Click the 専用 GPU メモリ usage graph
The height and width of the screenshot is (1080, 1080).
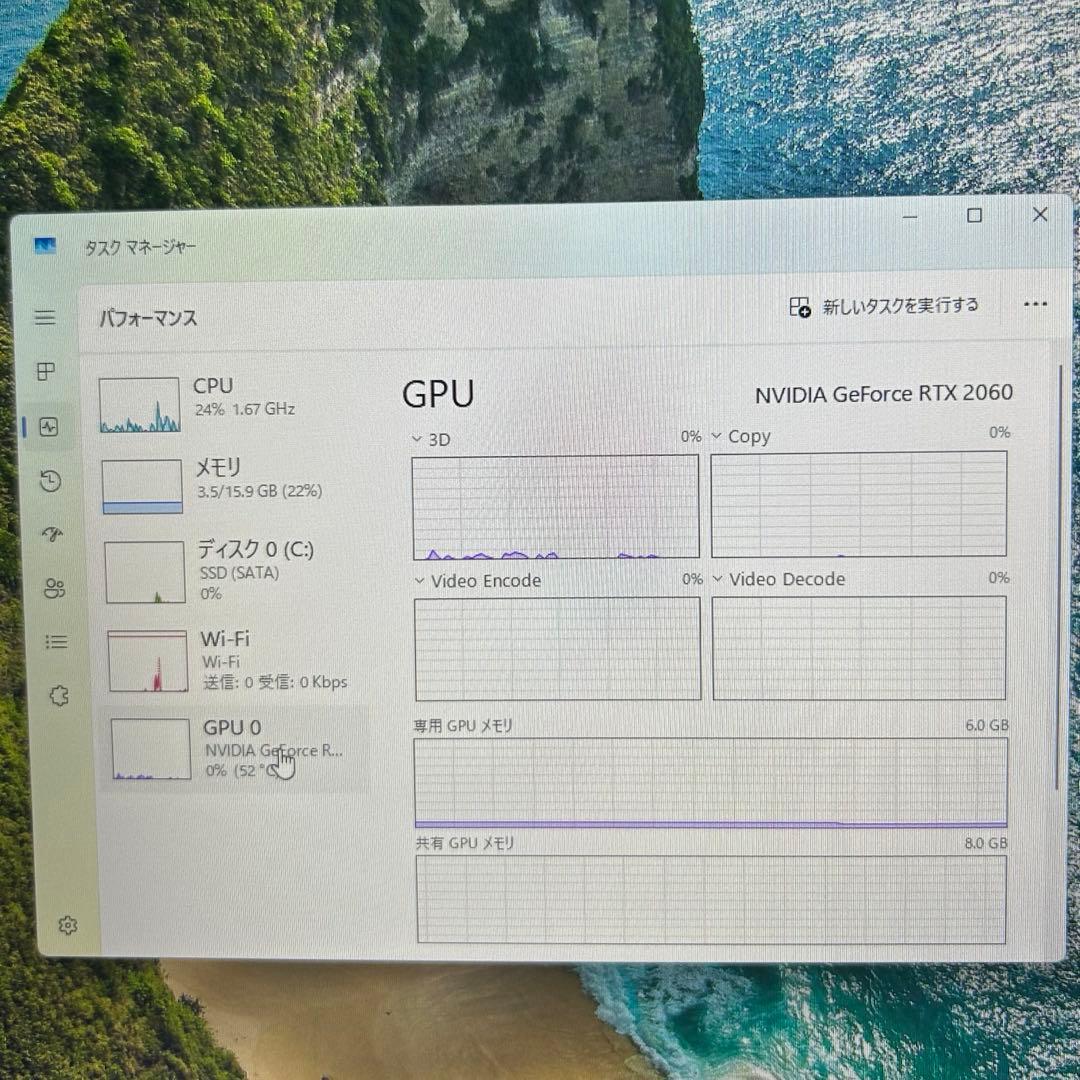point(710,785)
